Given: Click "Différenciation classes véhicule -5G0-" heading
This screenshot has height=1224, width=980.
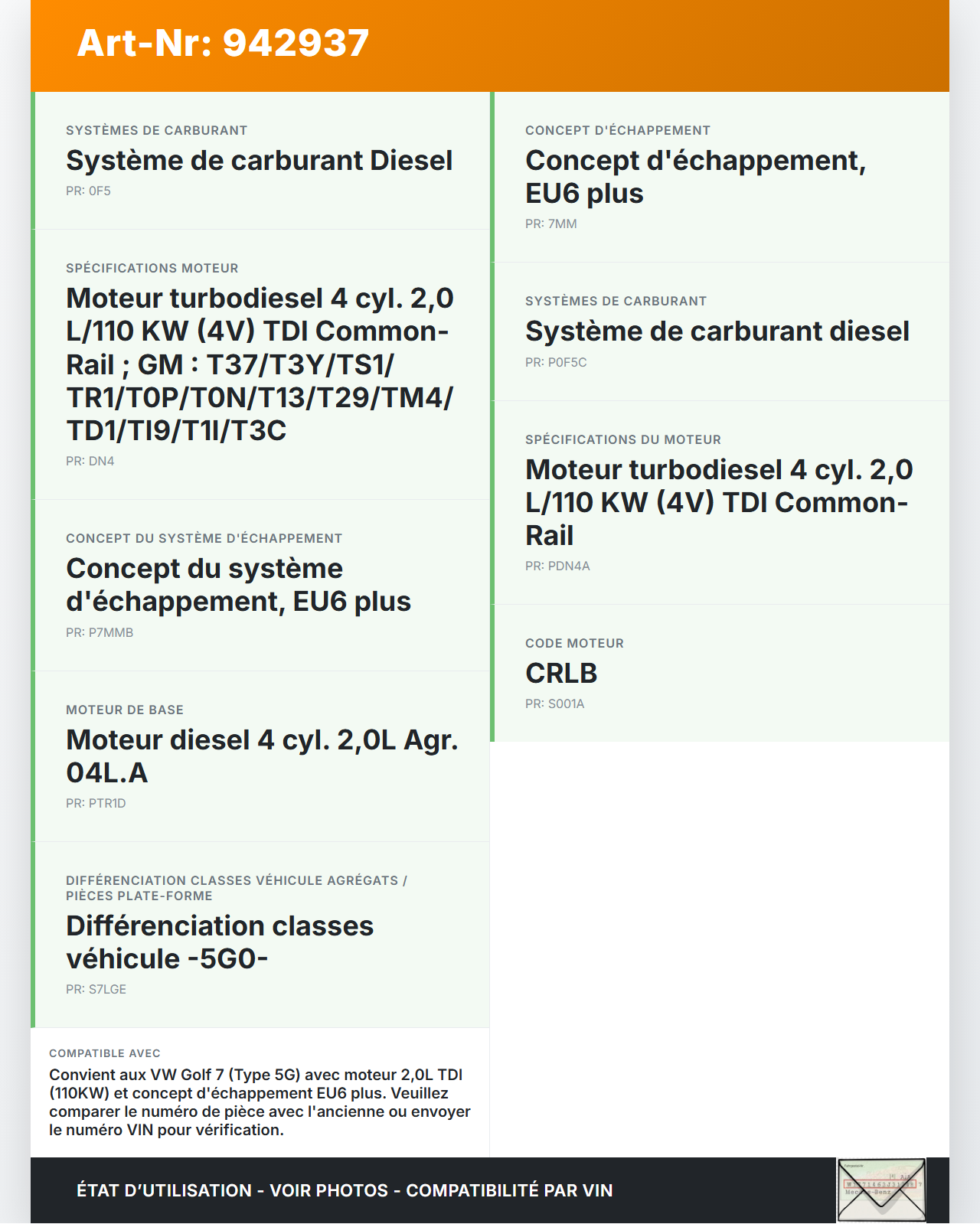Looking at the screenshot, I should click(220, 942).
